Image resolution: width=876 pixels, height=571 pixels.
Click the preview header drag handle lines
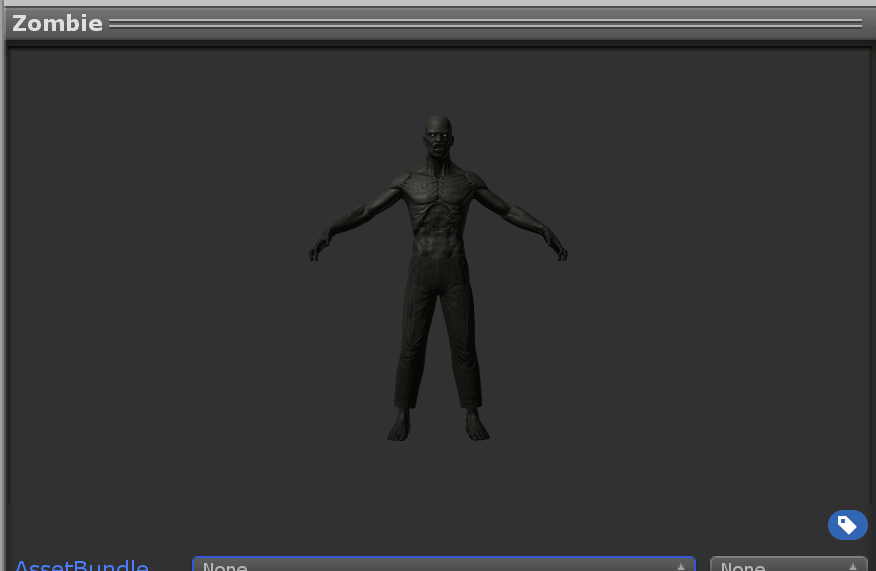click(485, 23)
